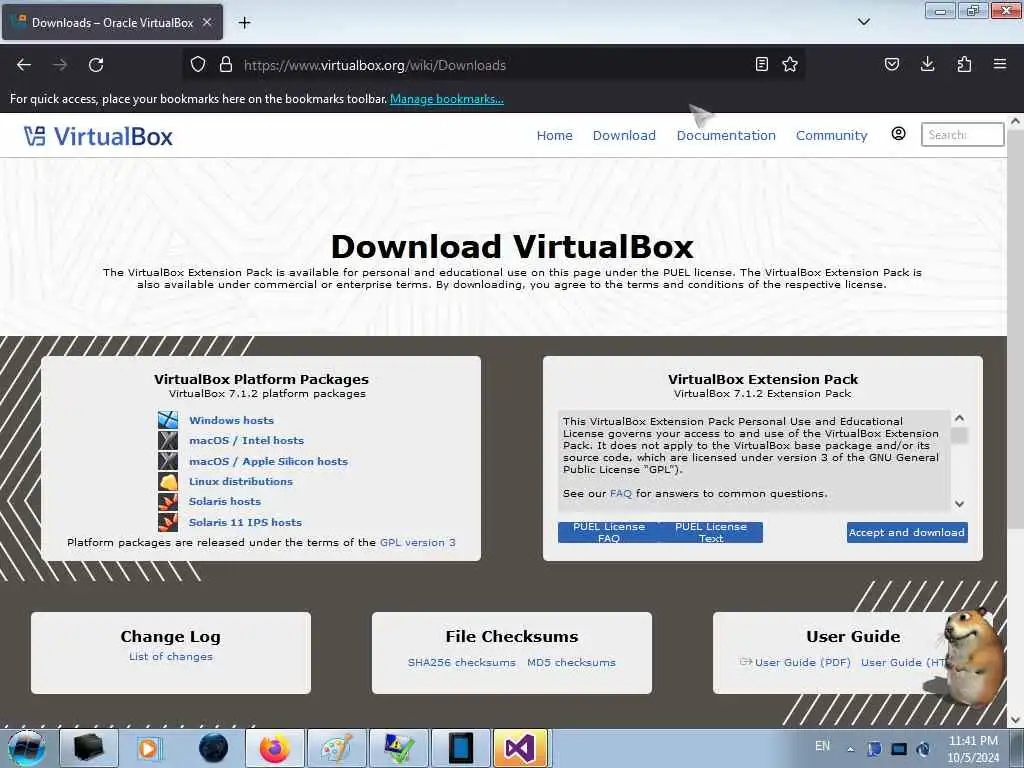This screenshot has height=768, width=1024.
Task: Click the EN language indicator
Action: 822,746
